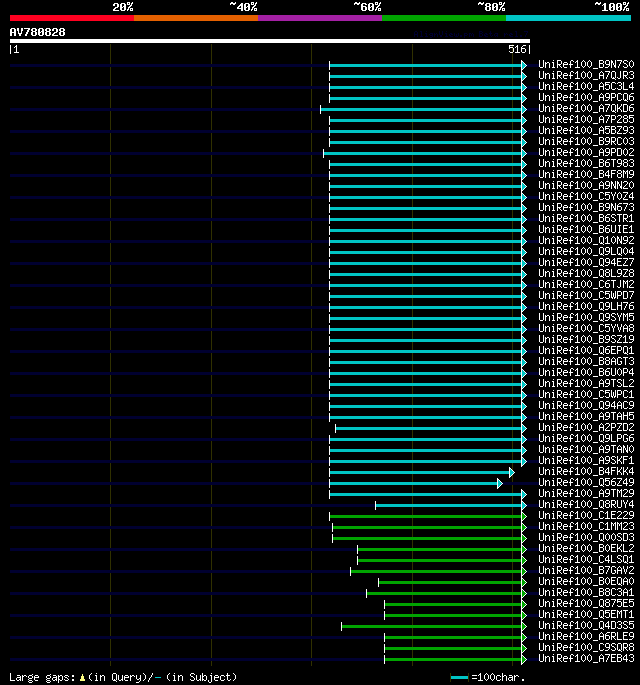Click the red 20% identity legend segment

[72, 18]
